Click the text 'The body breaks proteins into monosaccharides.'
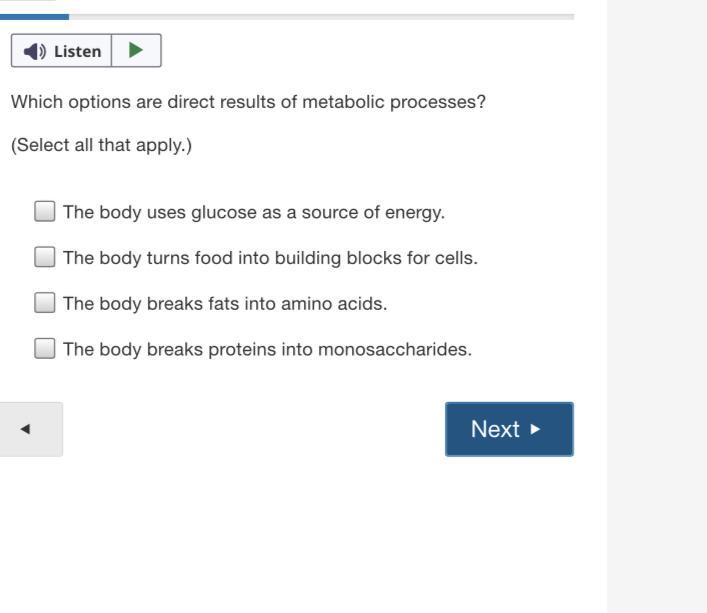Screen dimensions: 707x613 pyautogui.click(x=267, y=350)
